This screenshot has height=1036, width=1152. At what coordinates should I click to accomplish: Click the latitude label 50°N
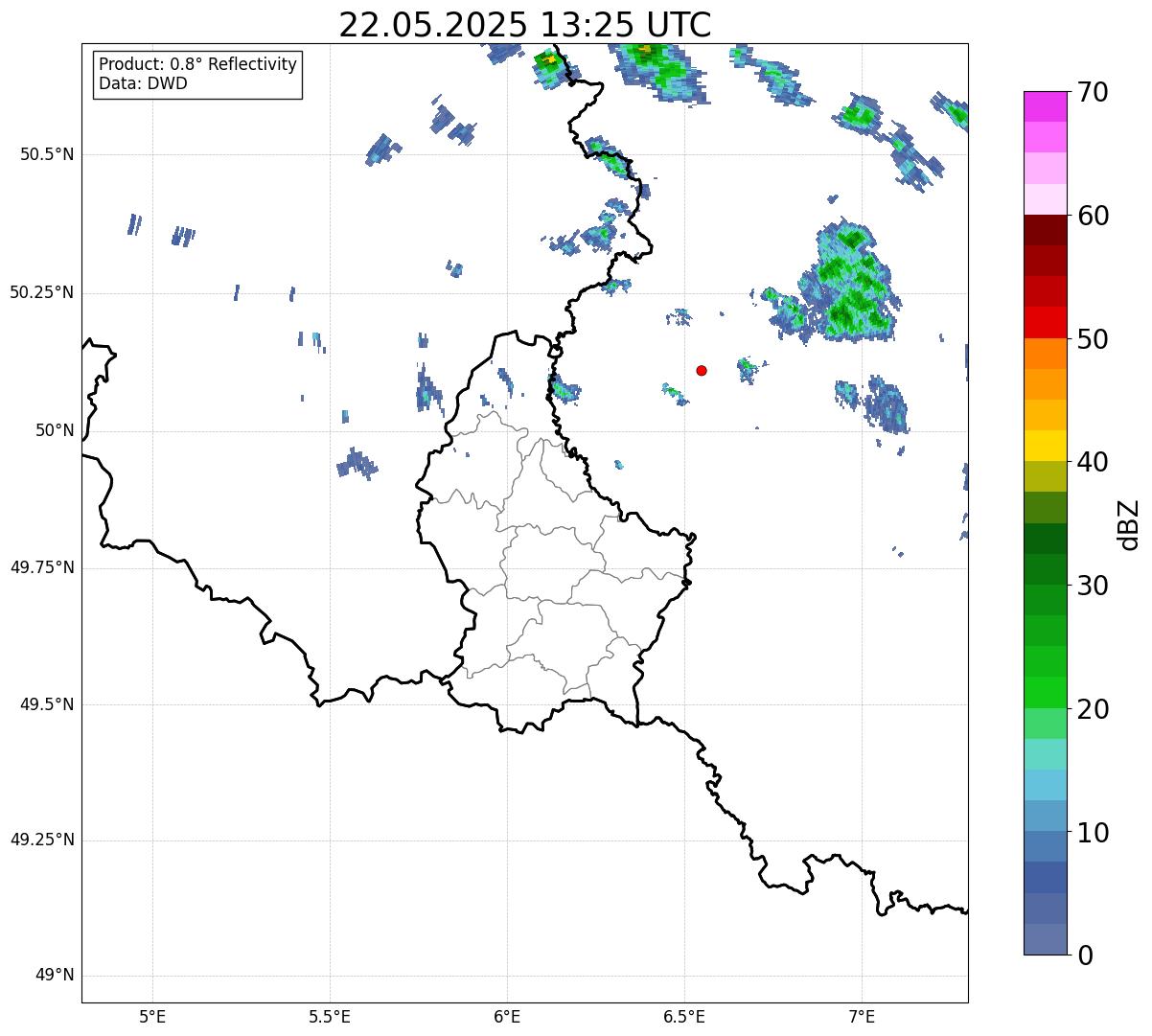55,430
